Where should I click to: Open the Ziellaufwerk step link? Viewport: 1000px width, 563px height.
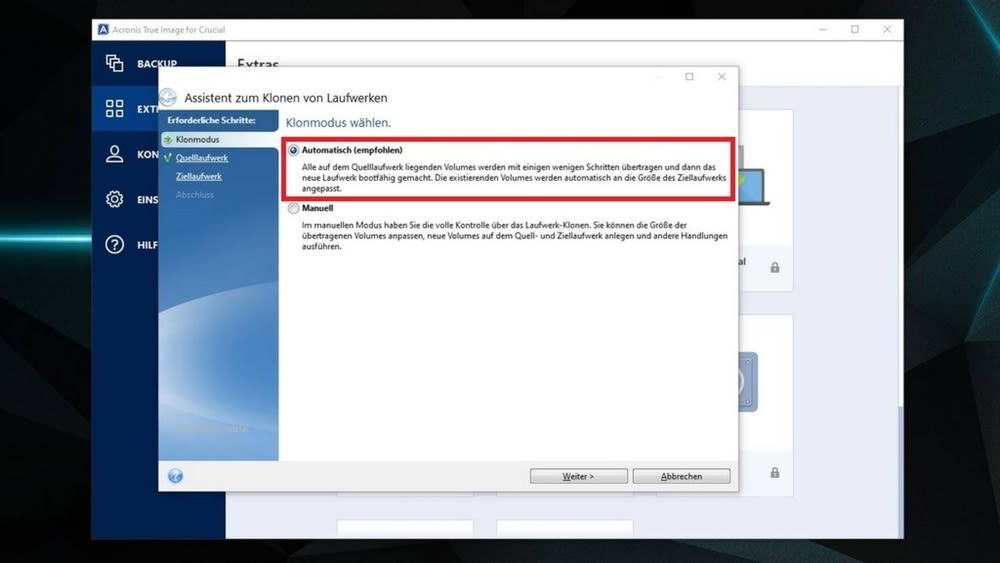click(x=198, y=177)
